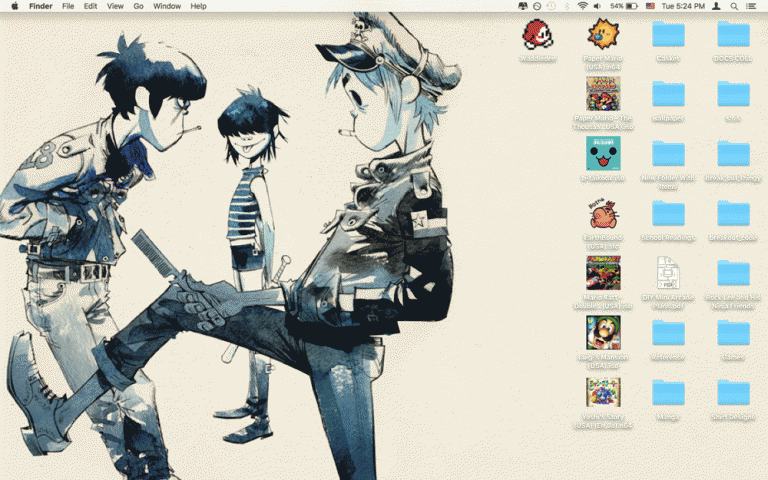
Task: Select the Reference folder
Action: point(668,333)
